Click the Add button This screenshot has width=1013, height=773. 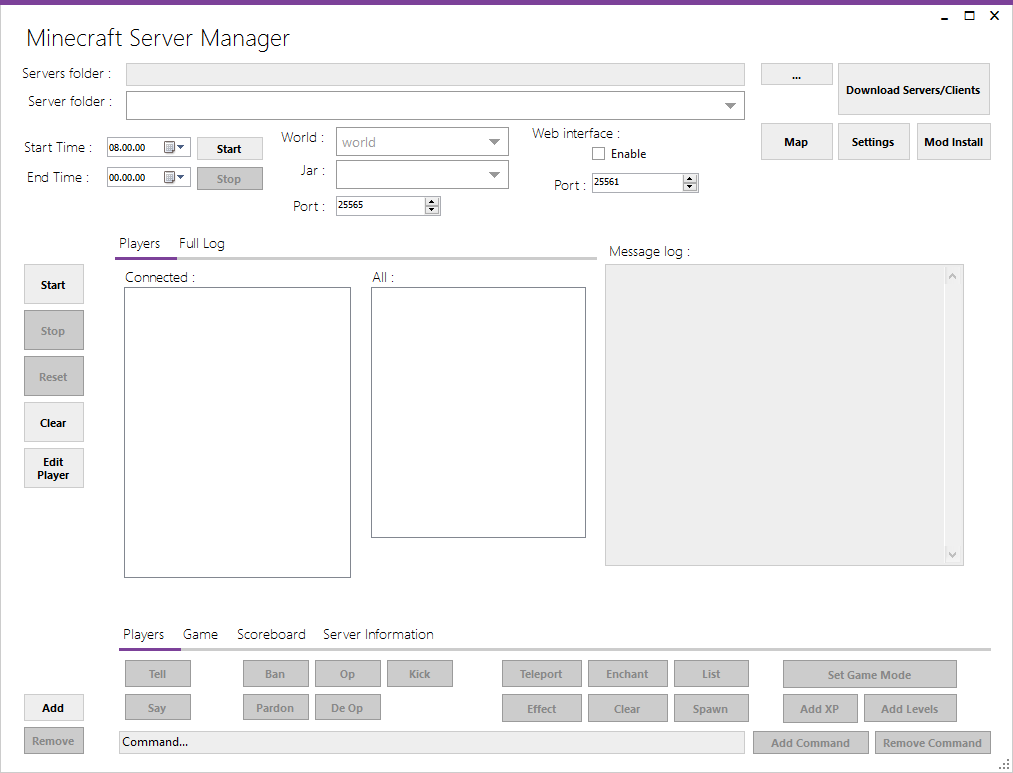54,708
